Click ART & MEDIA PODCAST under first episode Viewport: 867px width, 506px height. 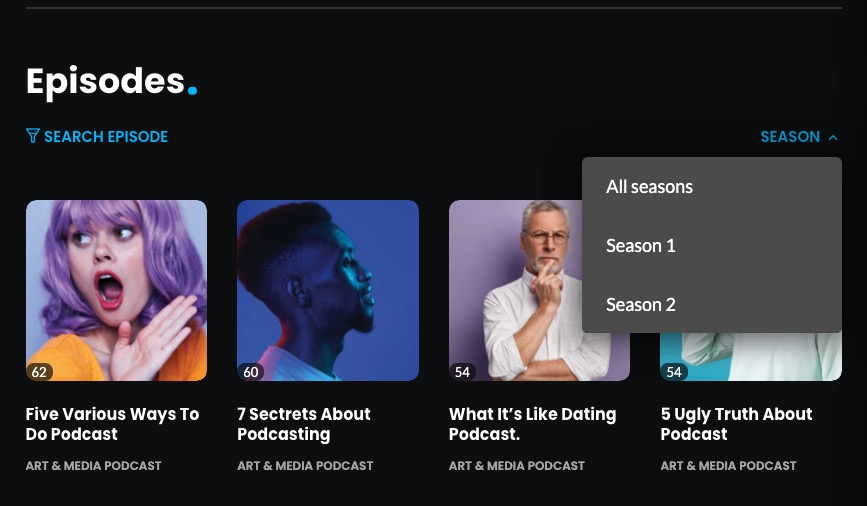point(93,466)
